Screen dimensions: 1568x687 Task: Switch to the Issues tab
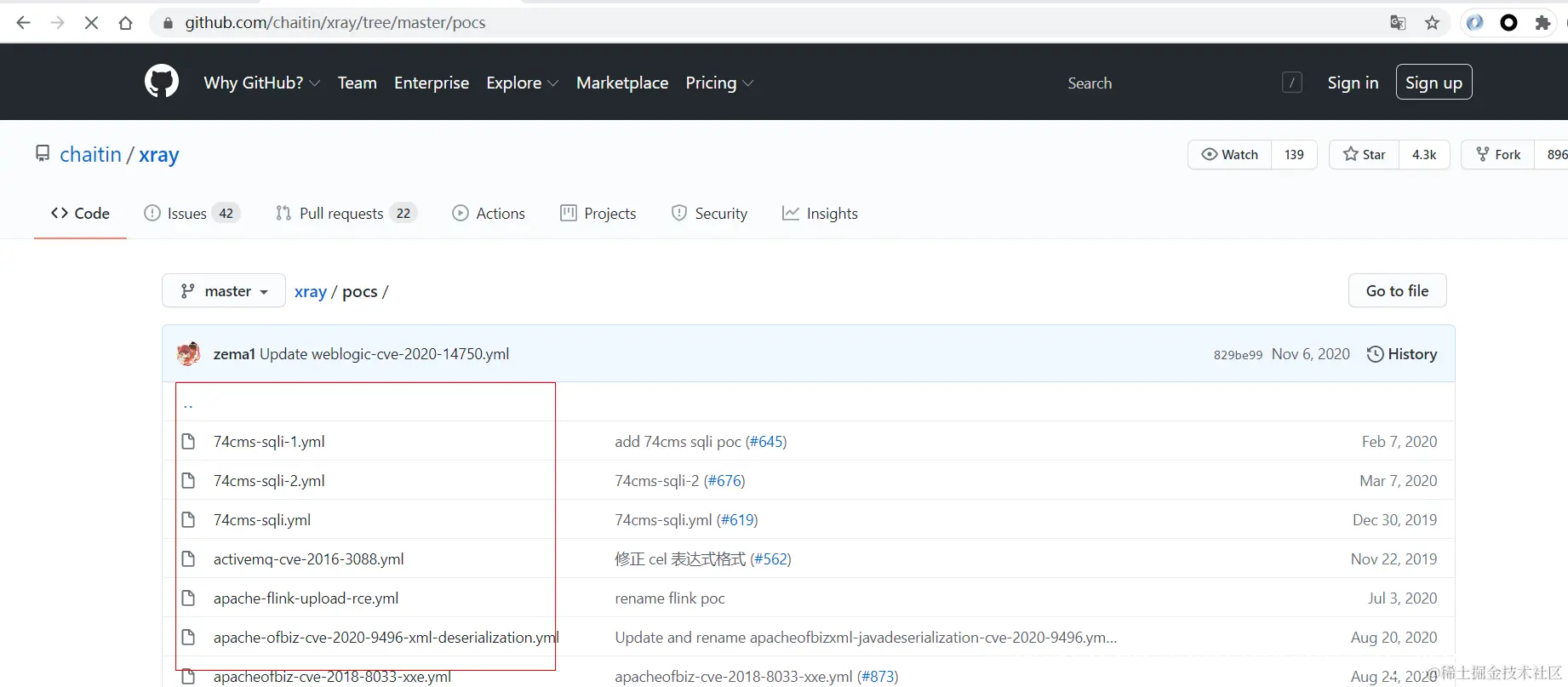192,214
